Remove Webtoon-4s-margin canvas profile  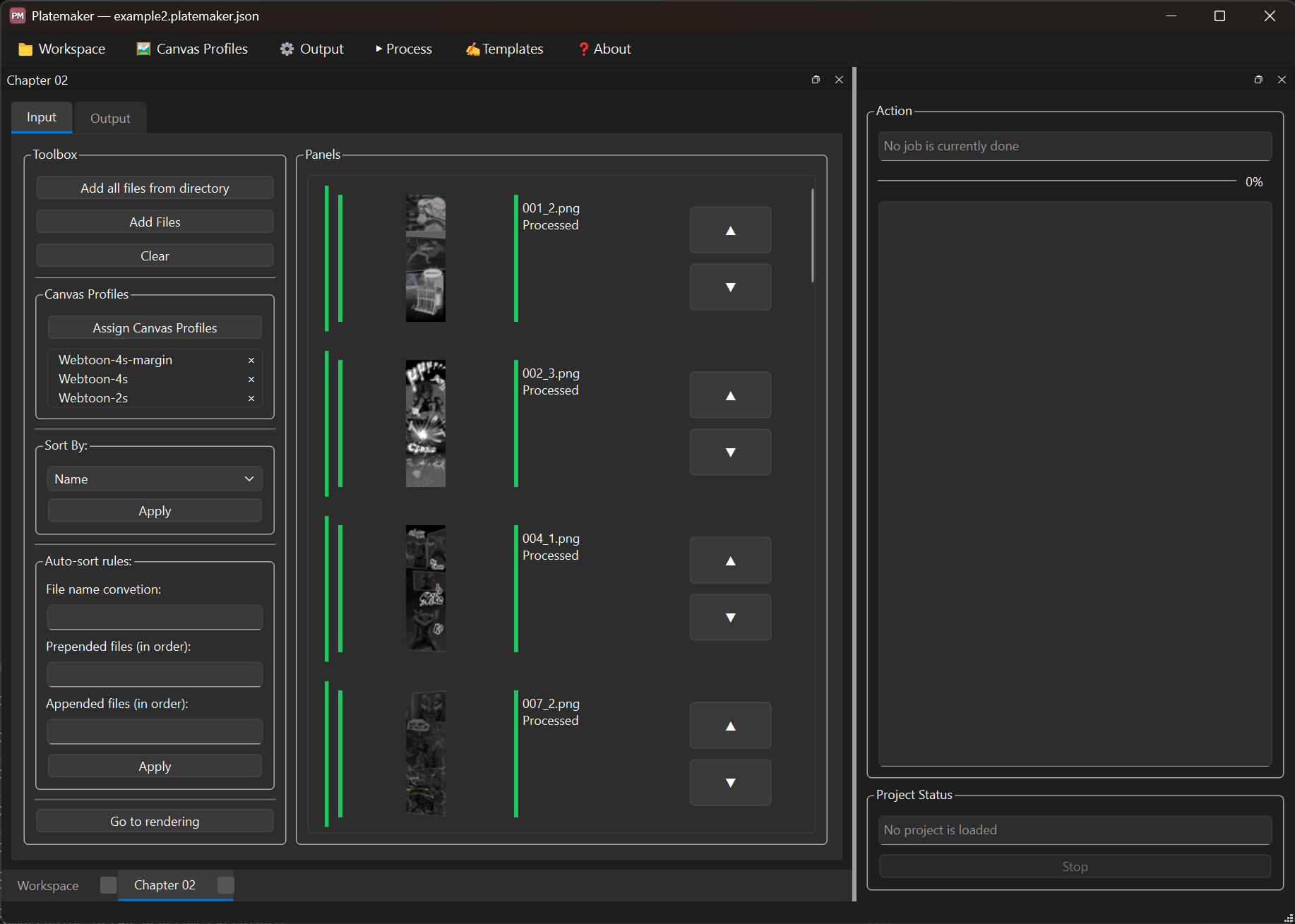(251, 360)
